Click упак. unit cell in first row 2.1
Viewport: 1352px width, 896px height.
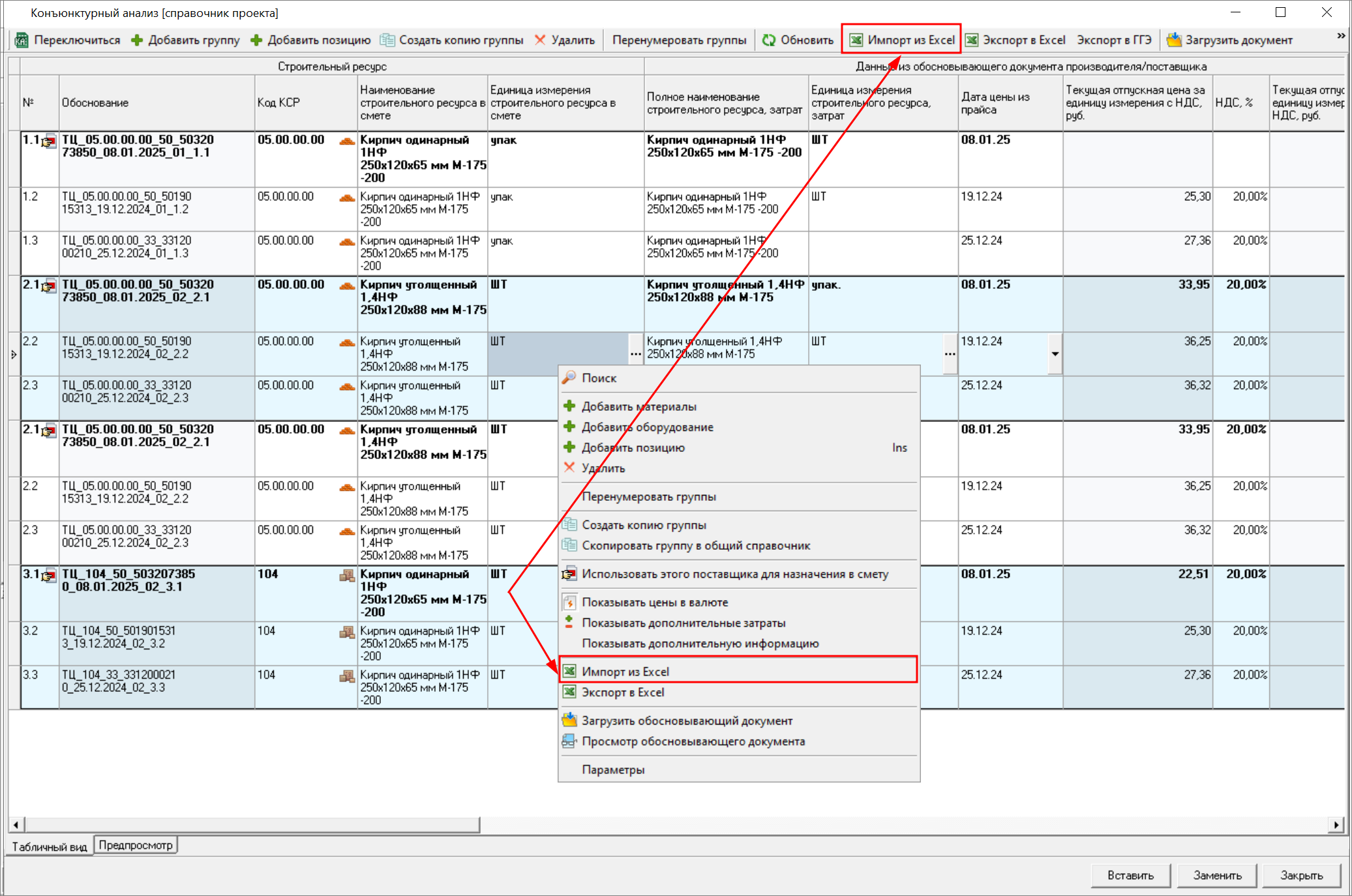pyautogui.click(x=883, y=304)
